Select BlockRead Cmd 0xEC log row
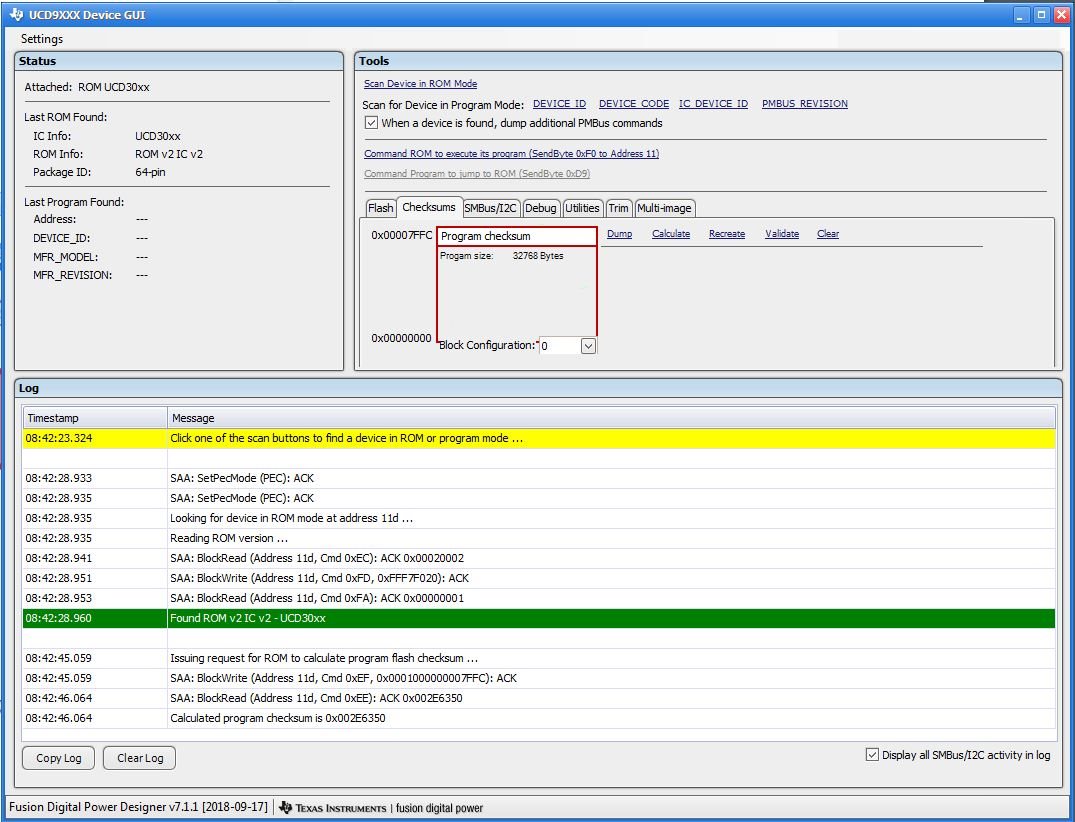This screenshot has width=1075, height=822. point(539,558)
